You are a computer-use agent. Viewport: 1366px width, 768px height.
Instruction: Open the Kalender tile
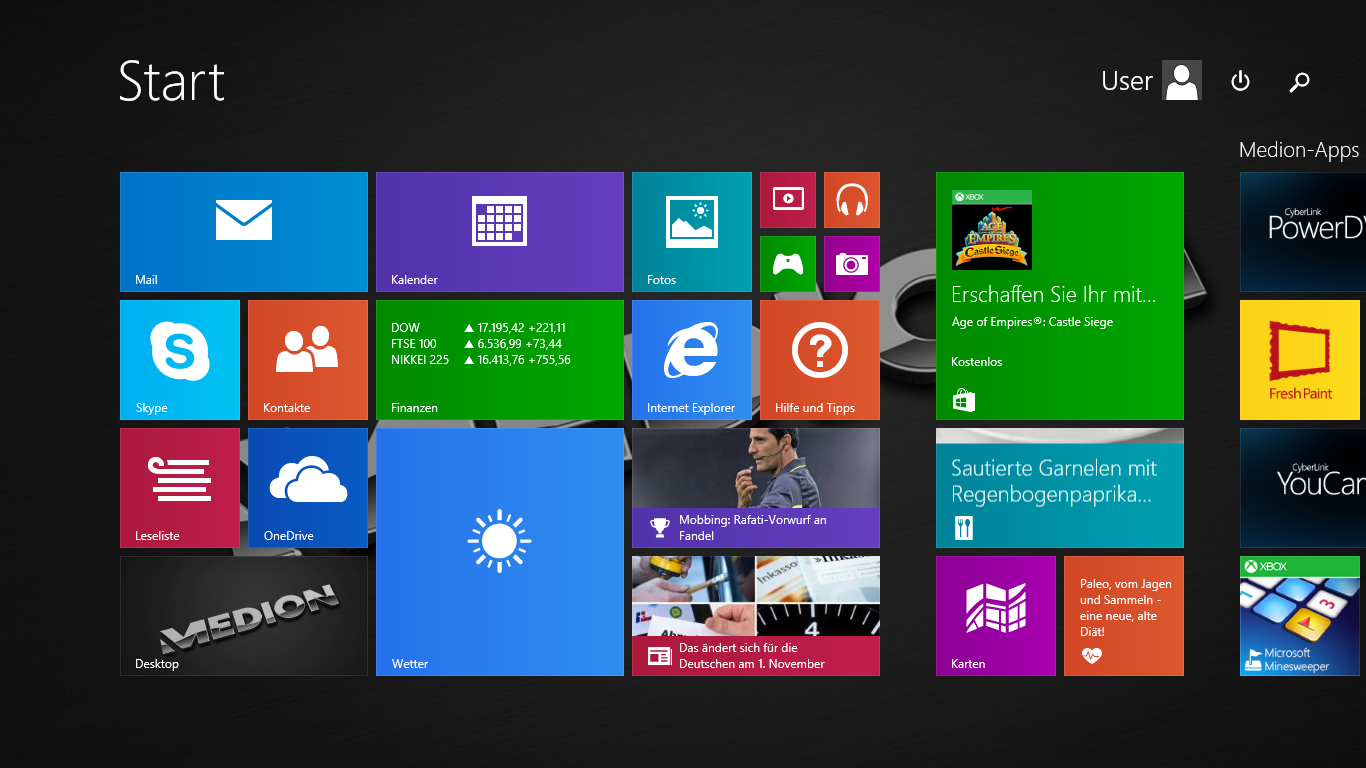pos(500,232)
